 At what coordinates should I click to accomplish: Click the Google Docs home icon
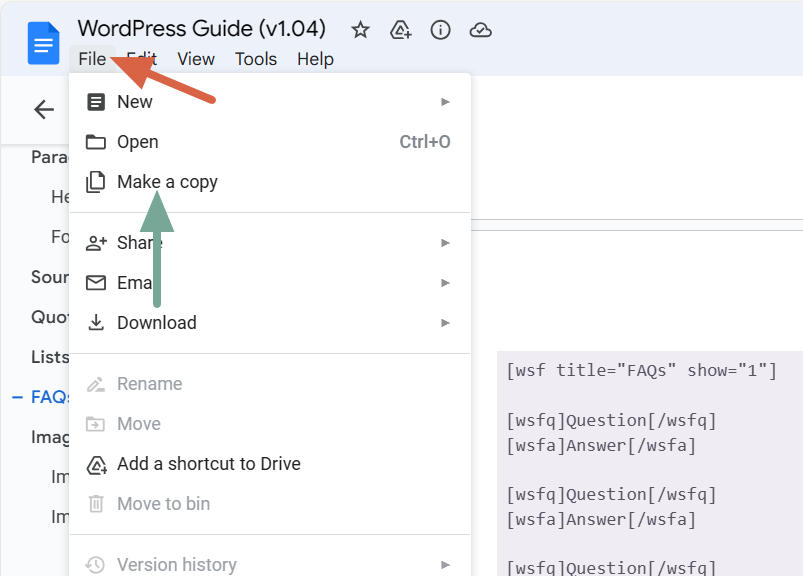tap(43, 43)
